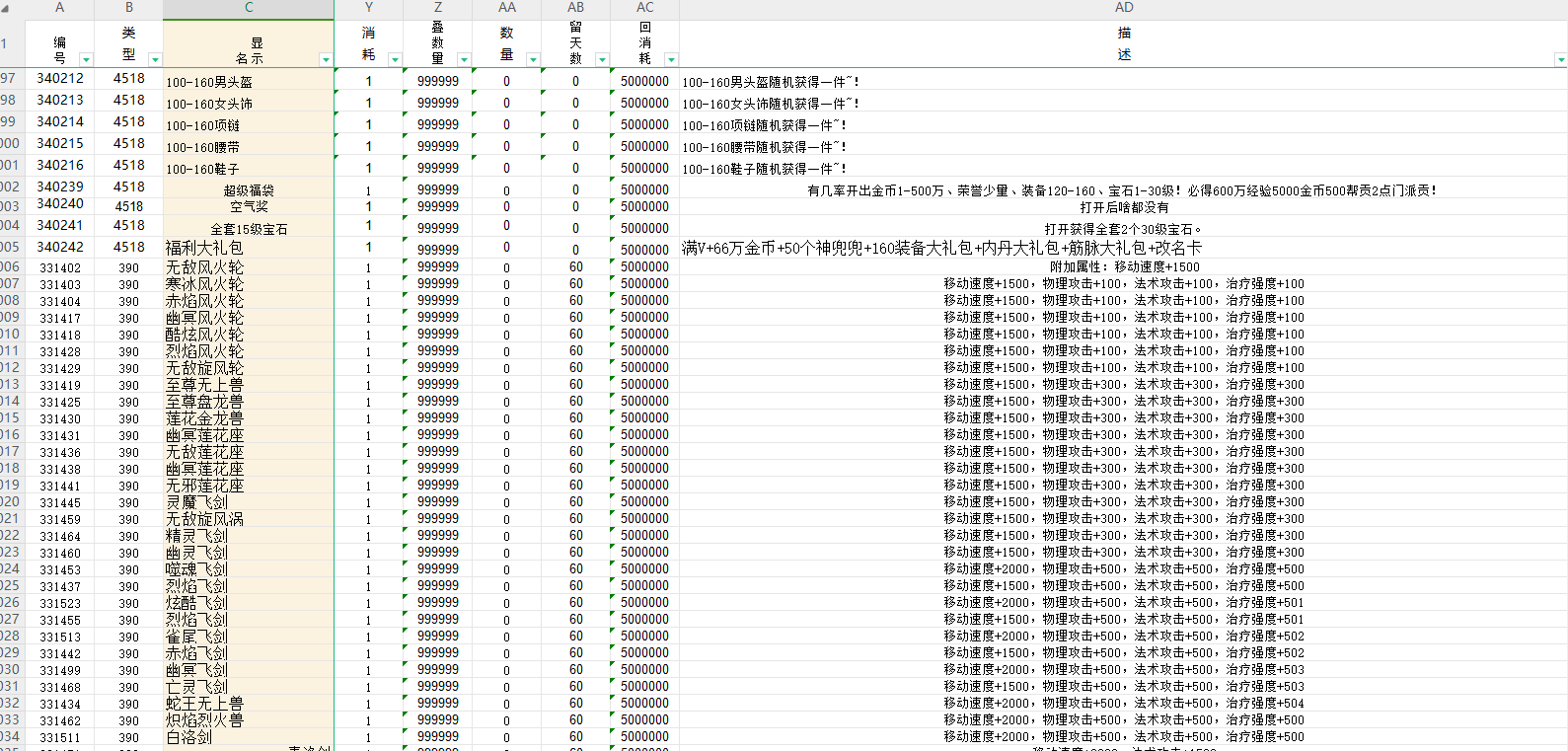Open the 描述 column filter dropdown
This screenshot has width=1568, height=751.
[x=1560, y=60]
